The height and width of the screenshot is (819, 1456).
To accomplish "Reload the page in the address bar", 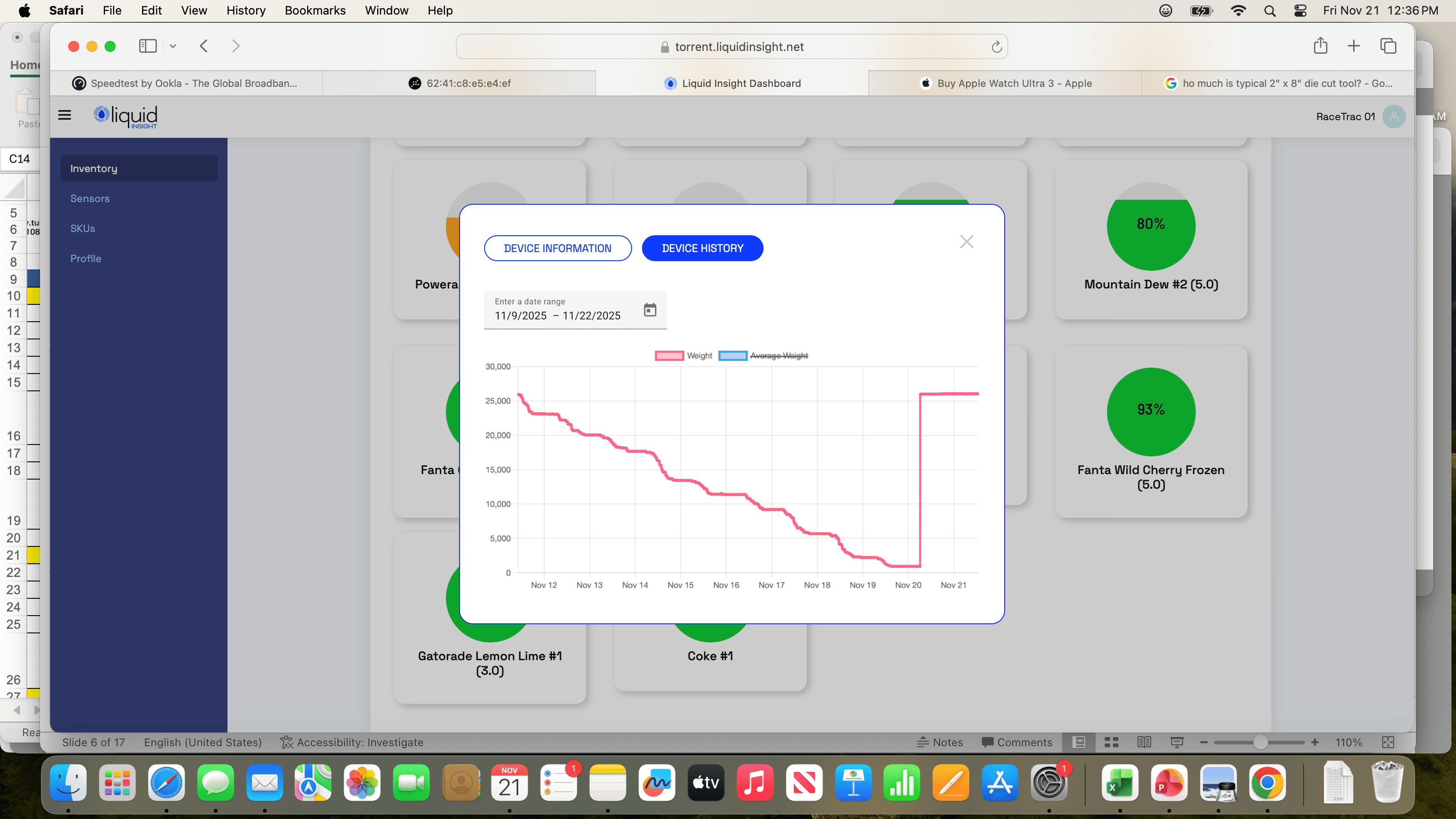I will (x=996, y=47).
